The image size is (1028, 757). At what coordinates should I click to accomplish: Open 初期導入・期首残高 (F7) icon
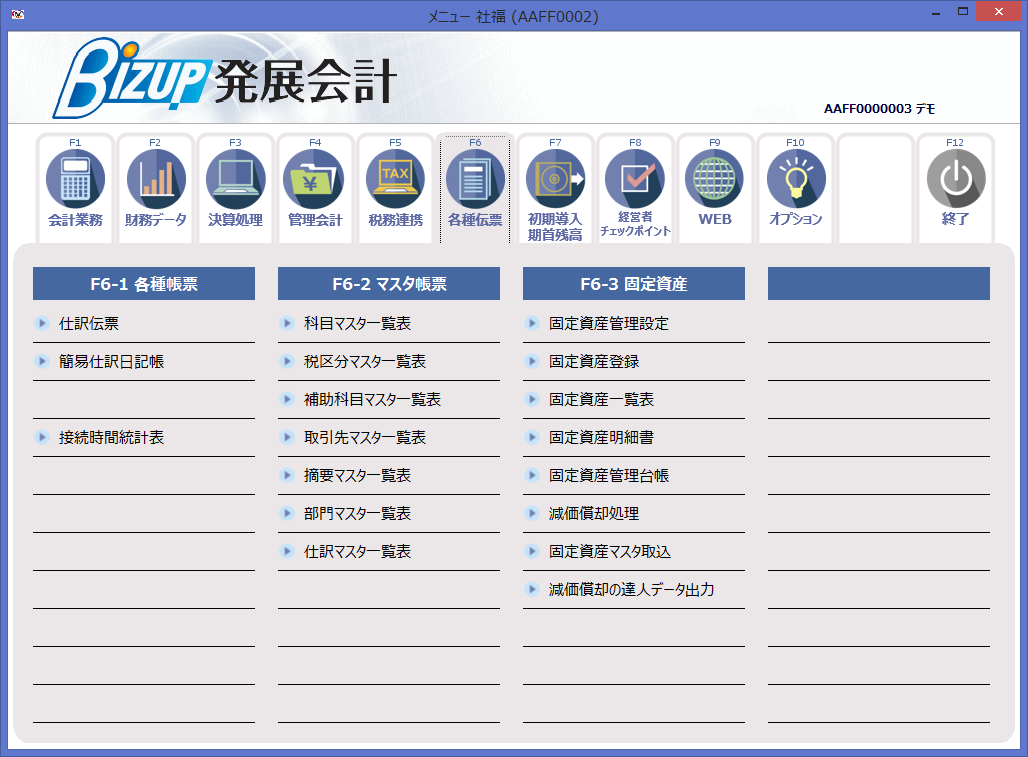555,188
